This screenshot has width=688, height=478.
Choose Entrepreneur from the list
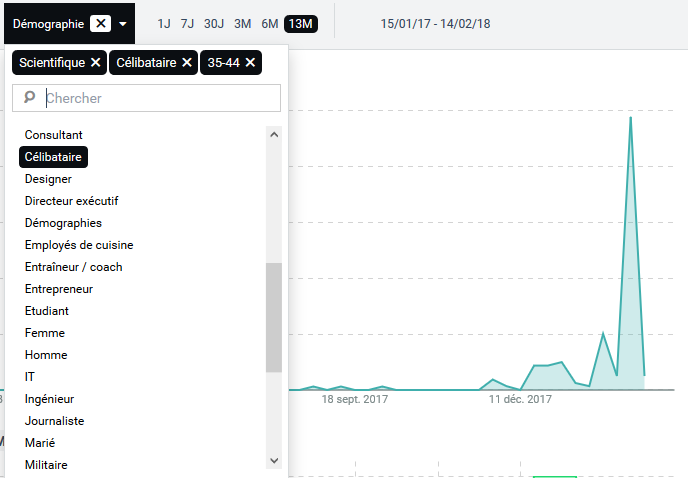tap(59, 289)
